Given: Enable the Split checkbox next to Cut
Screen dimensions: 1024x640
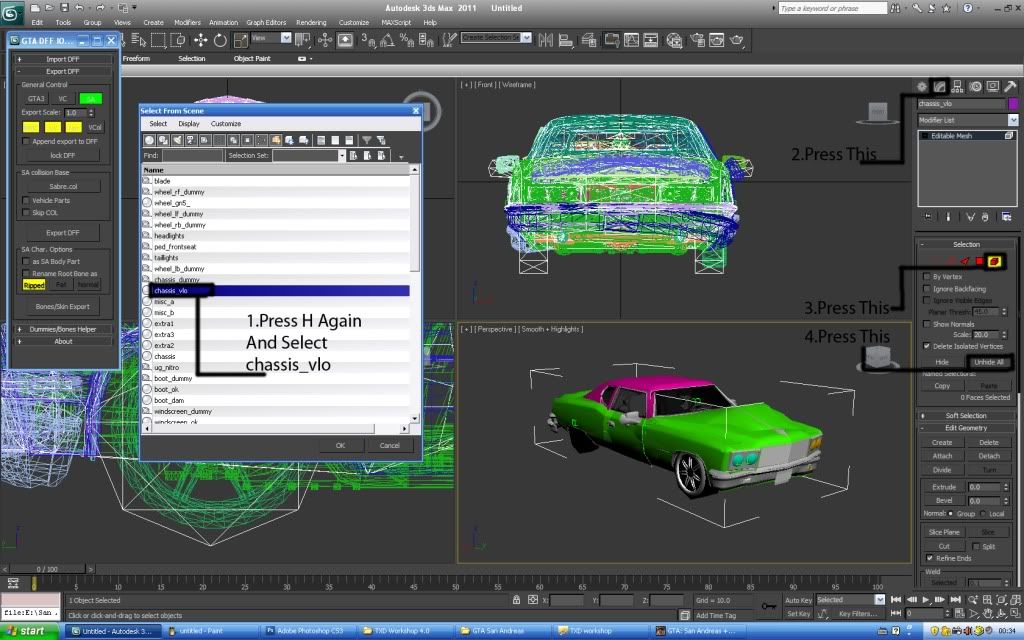Looking at the screenshot, I should click(x=976, y=546).
